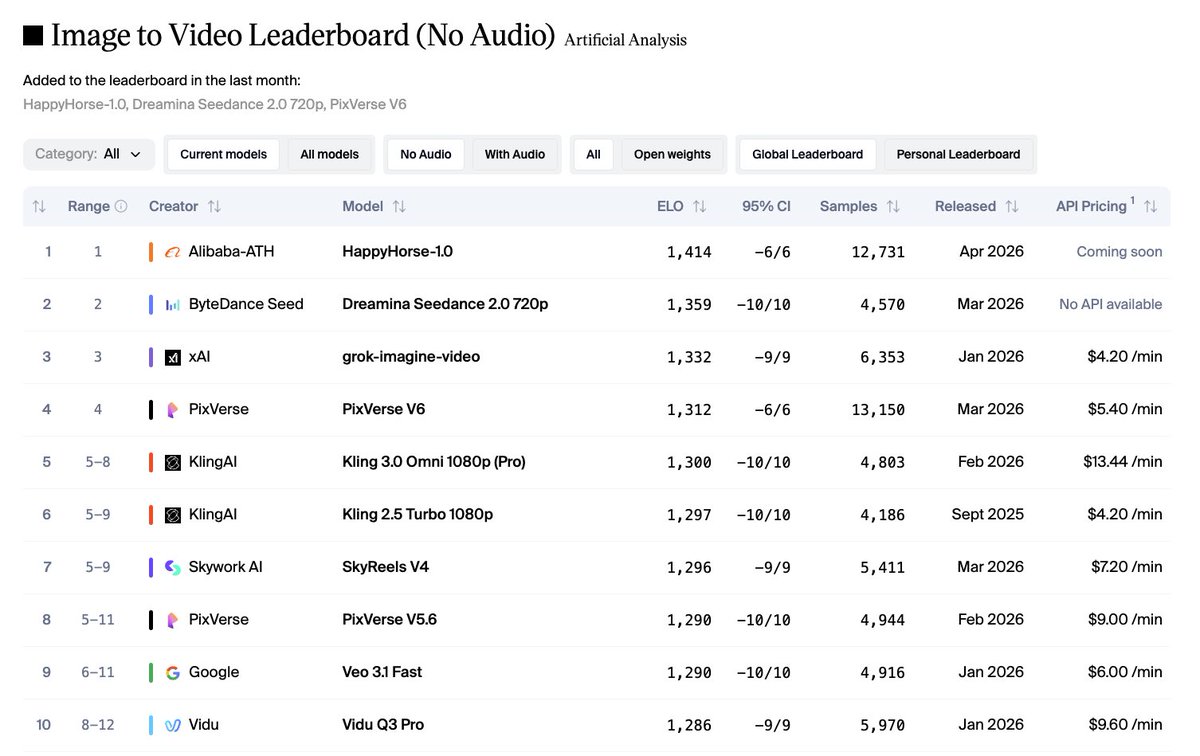Click the Vidu logo in the Vidu Q3 Pro row
This screenshot has width=1200, height=756.
172,724
